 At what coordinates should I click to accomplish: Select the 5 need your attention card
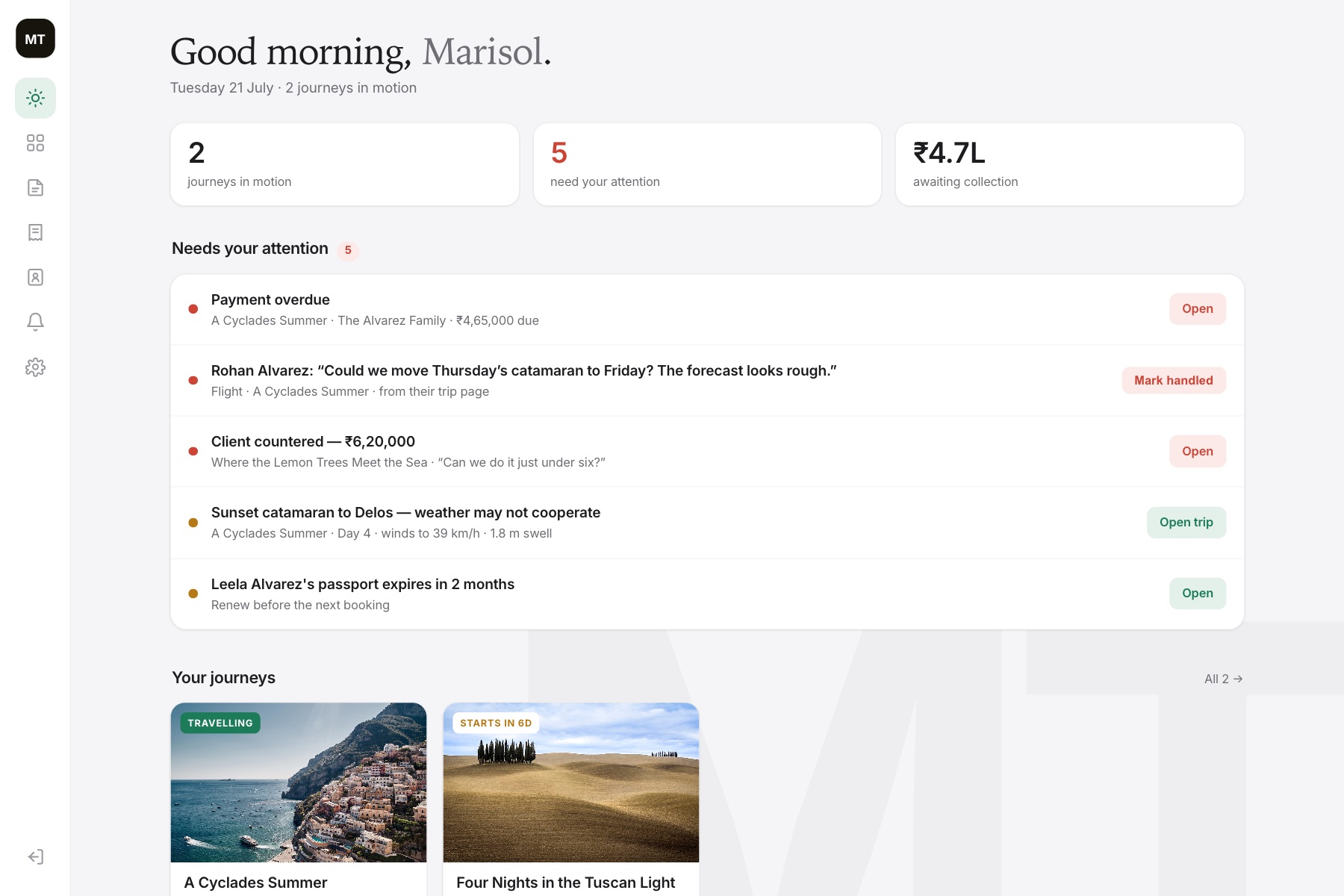tap(707, 164)
